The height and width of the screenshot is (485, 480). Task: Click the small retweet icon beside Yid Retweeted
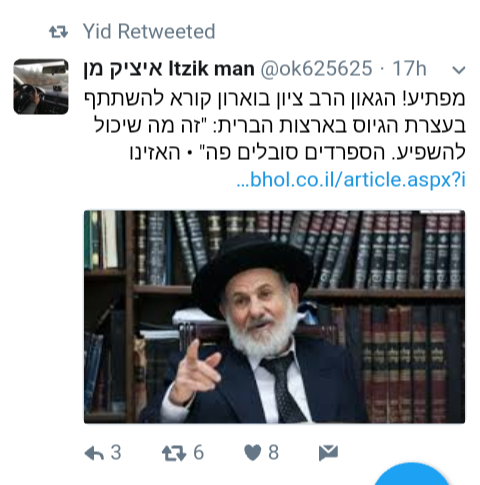coord(59,32)
